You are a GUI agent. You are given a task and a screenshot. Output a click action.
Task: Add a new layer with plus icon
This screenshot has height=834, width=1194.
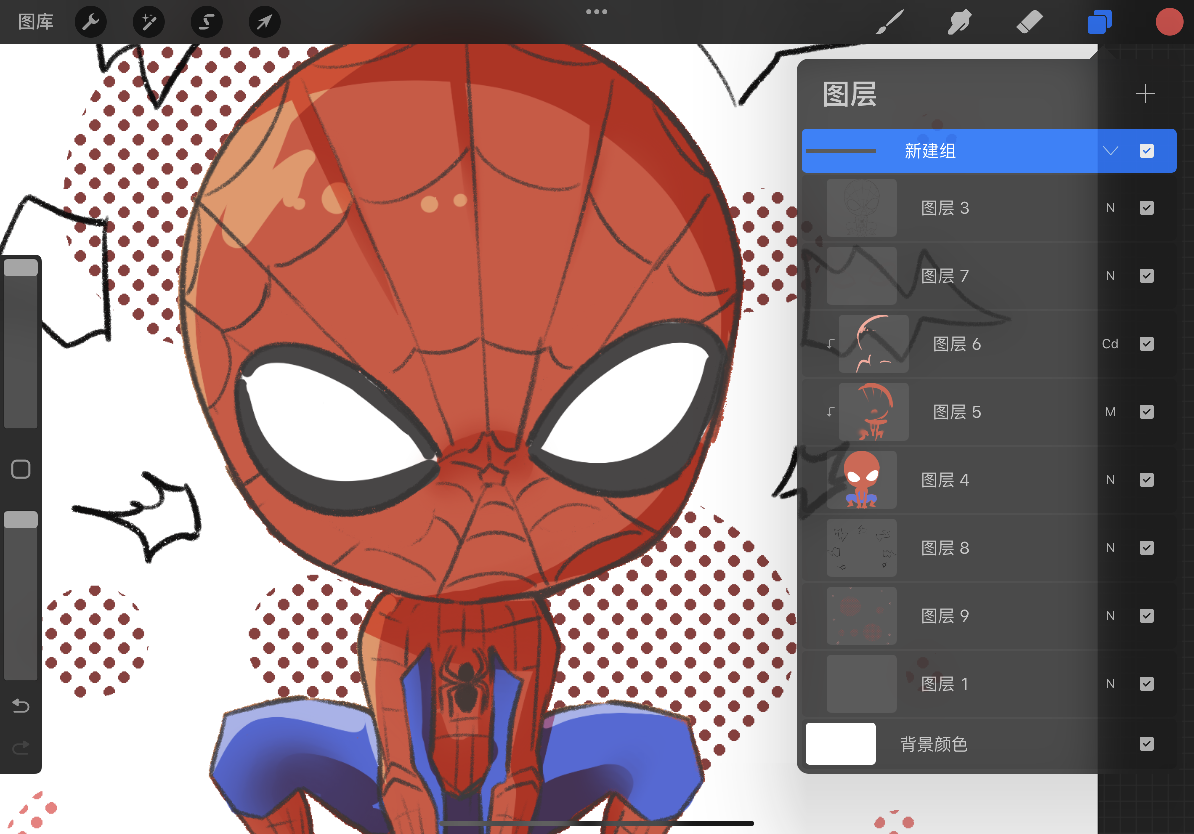[x=1145, y=94]
